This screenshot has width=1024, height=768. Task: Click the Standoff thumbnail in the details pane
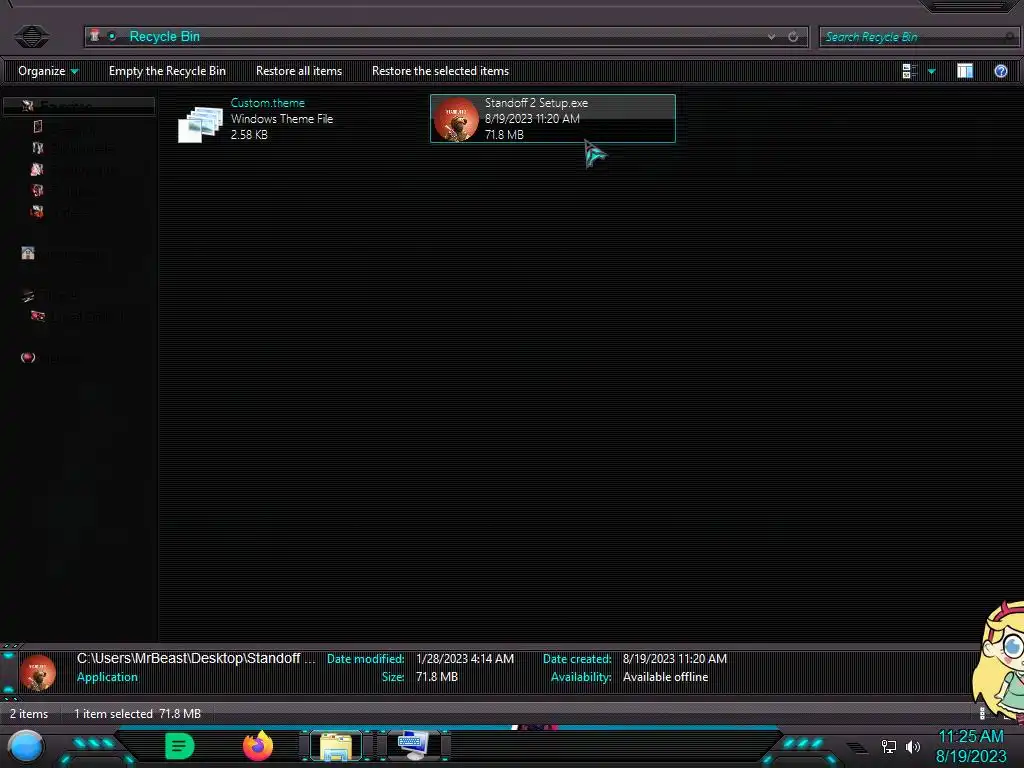pyautogui.click(x=38, y=672)
